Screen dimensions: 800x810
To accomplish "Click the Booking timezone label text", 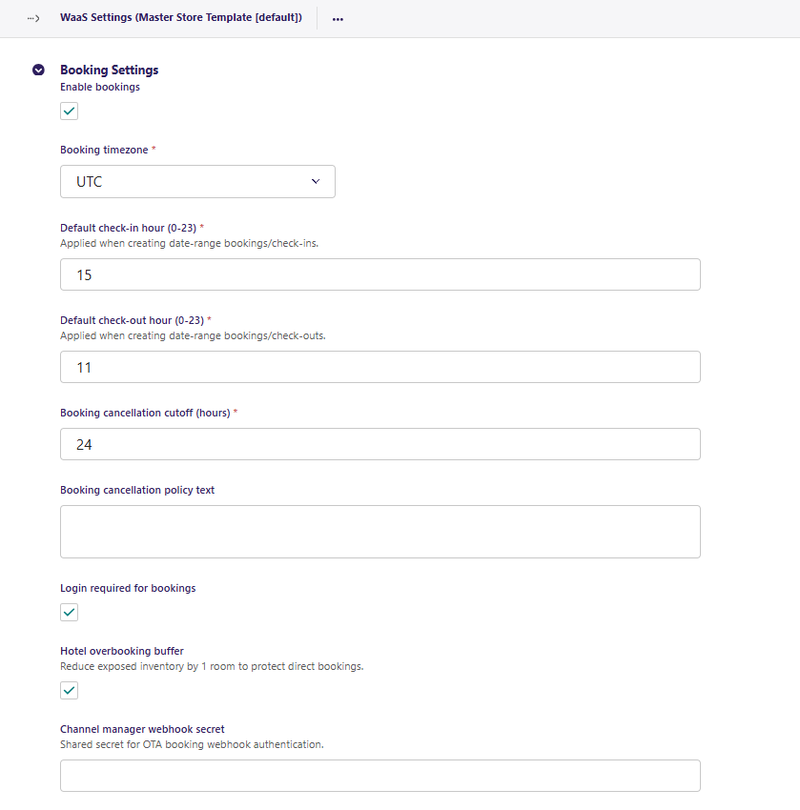I will tap(104, 150).
